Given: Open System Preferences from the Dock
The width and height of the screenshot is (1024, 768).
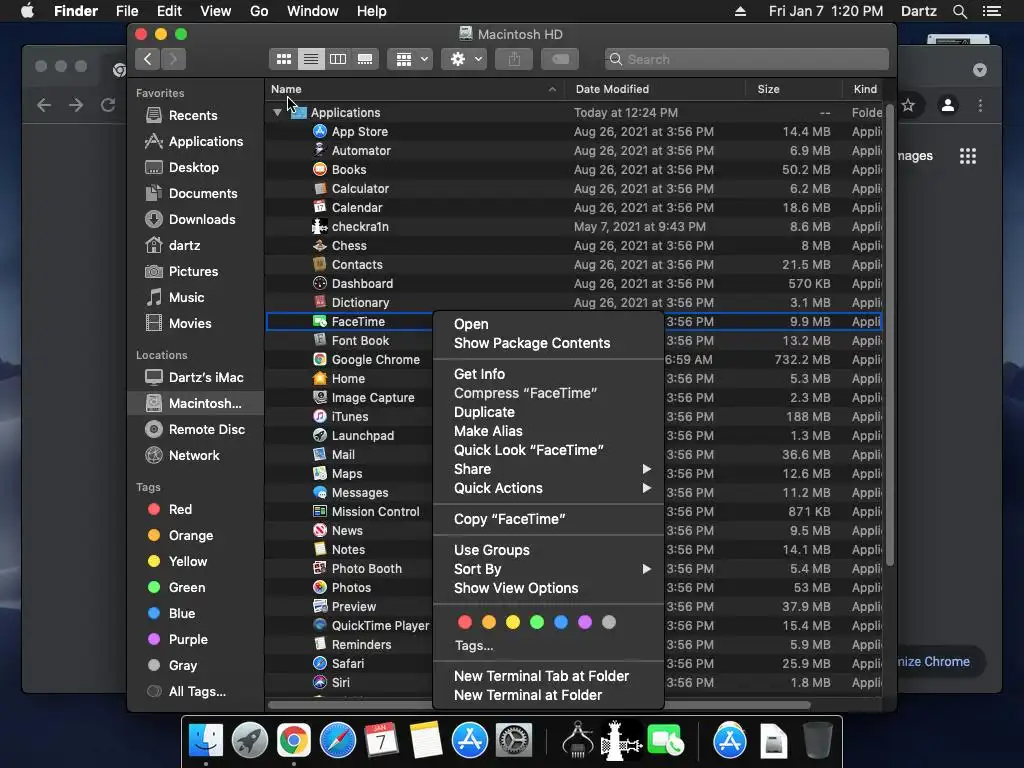Looking at the screenshot, I should tap(514, 741).
